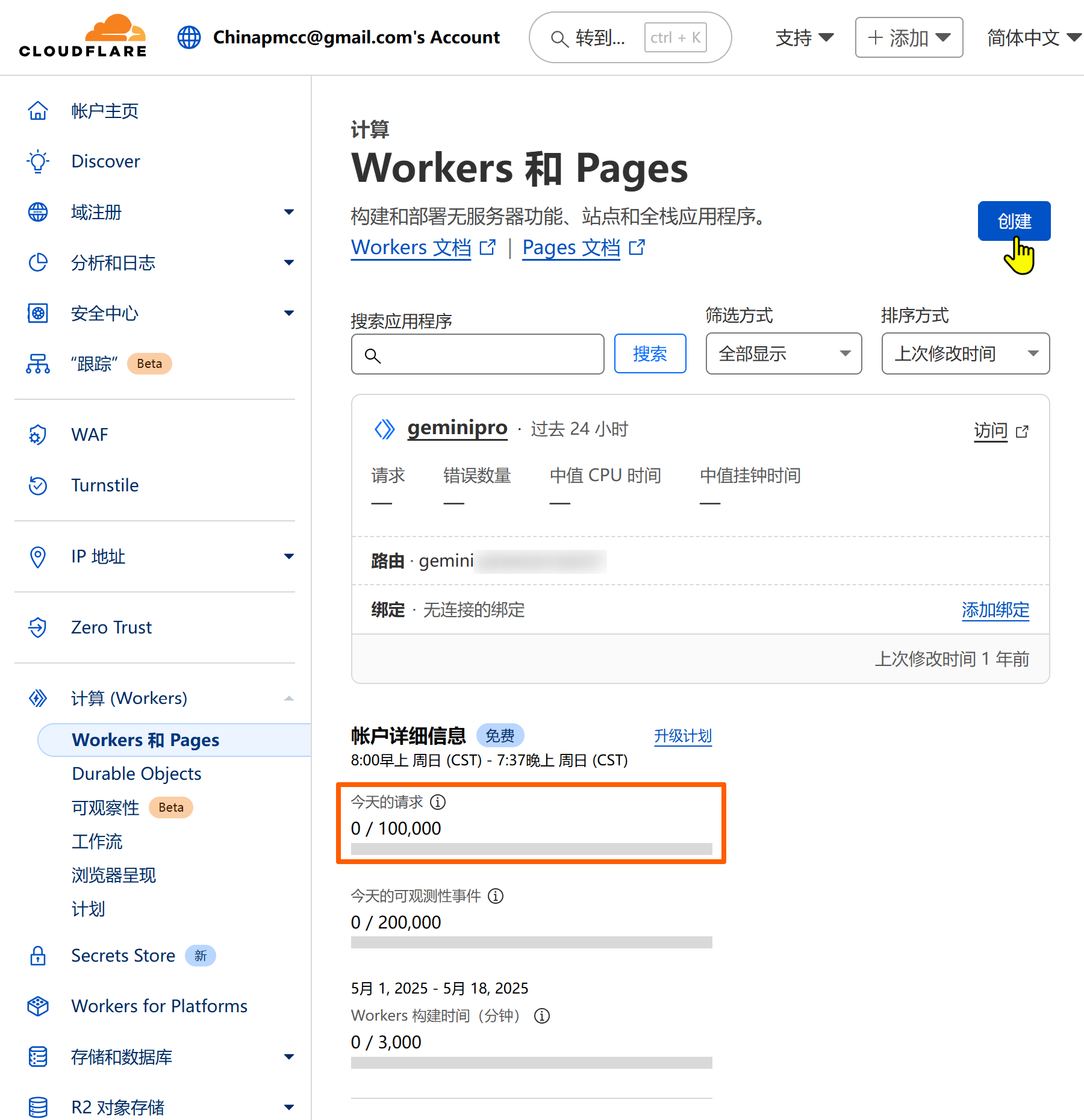The width and height of the screenshot is (1084, 1120).
Task: Click the Zero Trust shield icon
Action: (38, 627)
